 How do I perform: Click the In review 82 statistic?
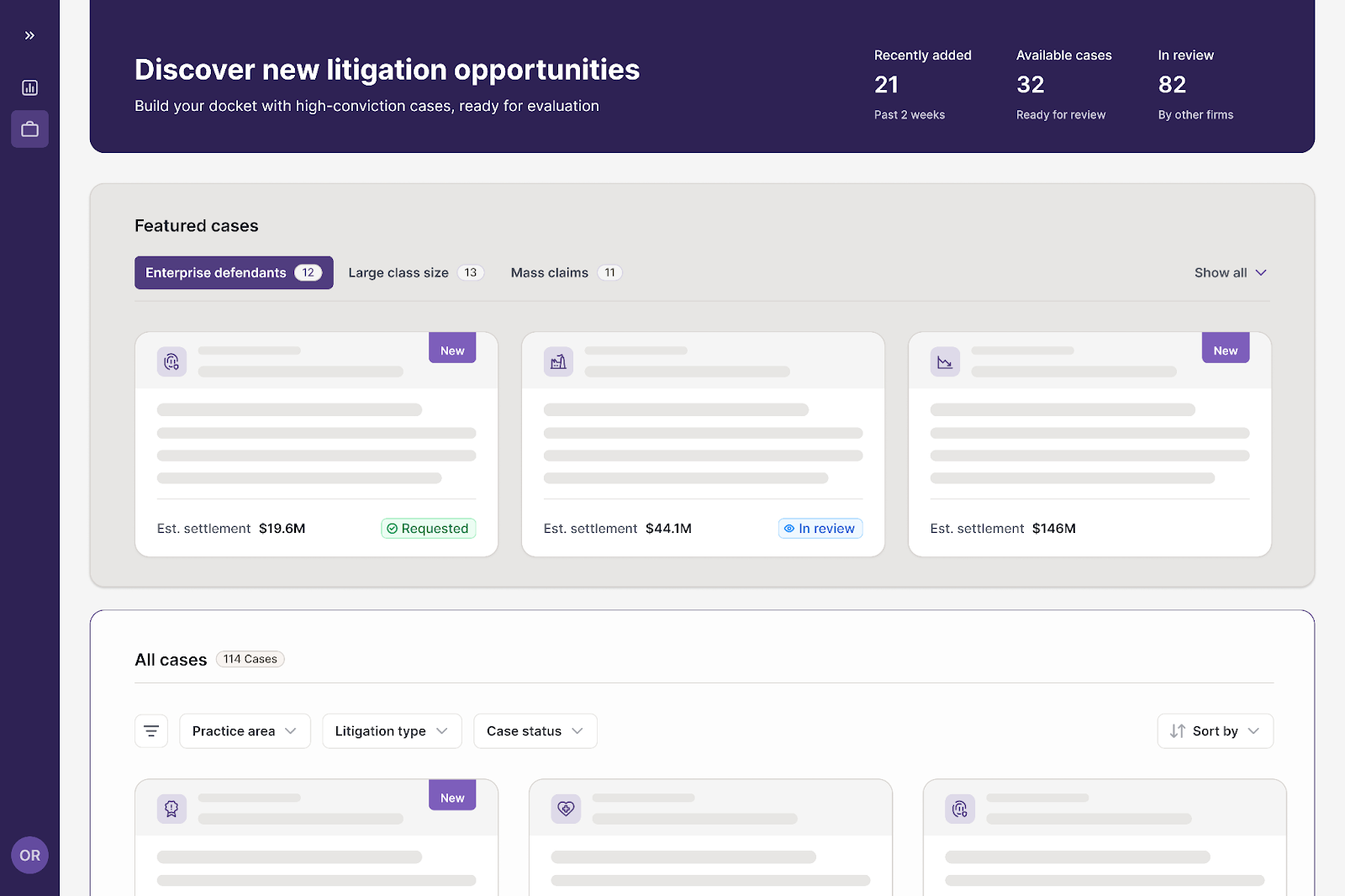click(x=1195, y=84)
